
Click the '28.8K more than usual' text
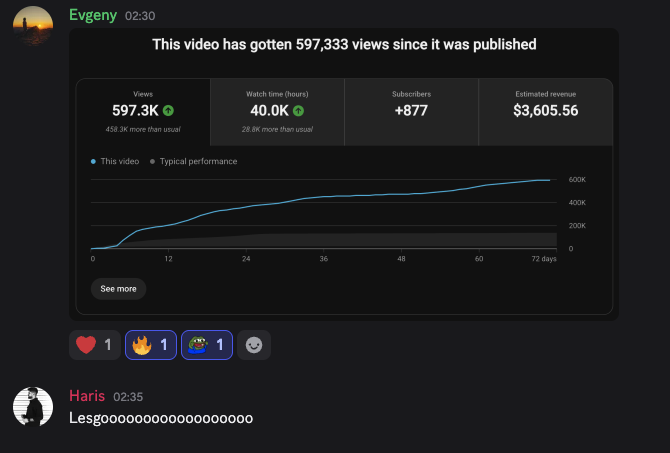[277, 129]
